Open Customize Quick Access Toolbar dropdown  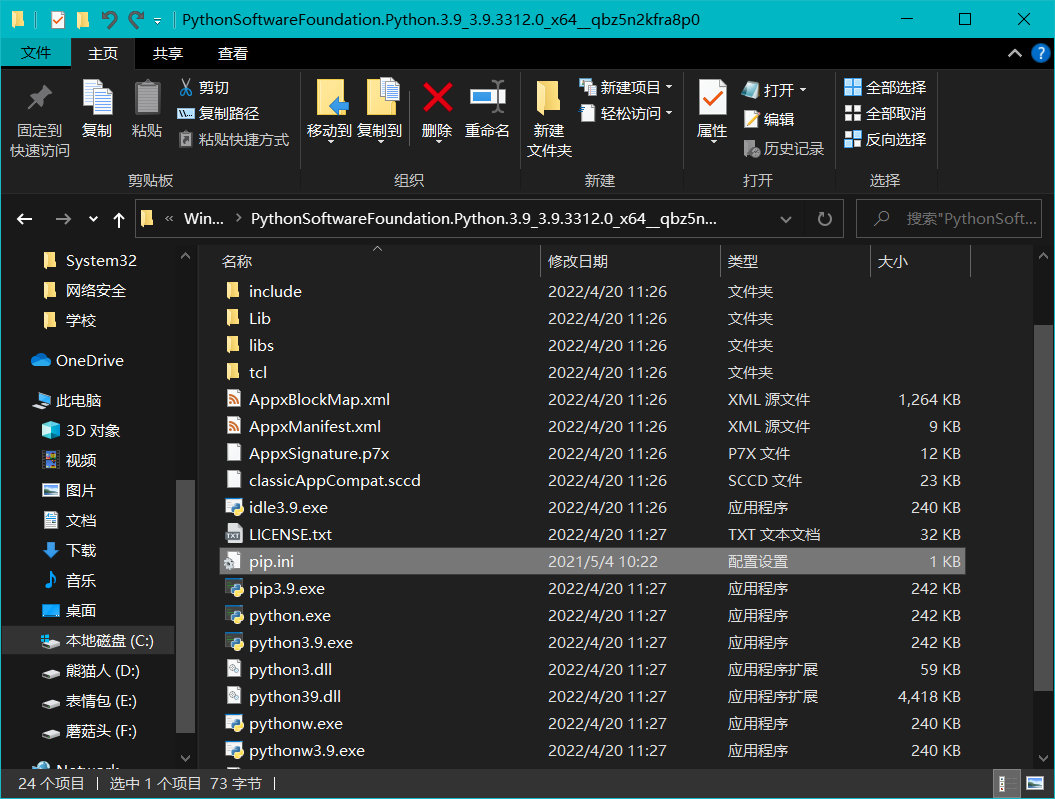pos(157,21)
